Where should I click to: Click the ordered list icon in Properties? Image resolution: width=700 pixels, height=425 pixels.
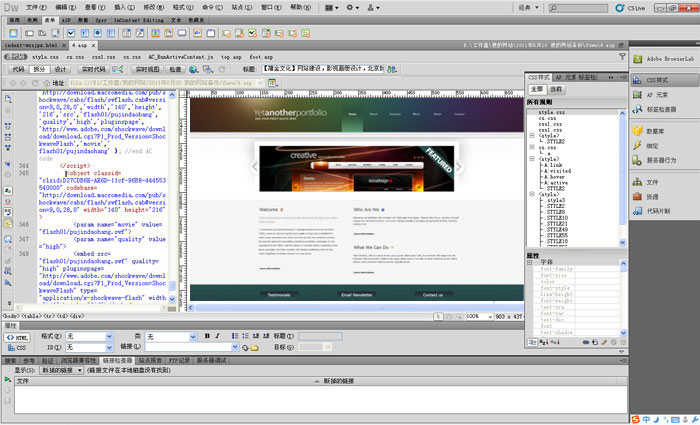(245, 336)
